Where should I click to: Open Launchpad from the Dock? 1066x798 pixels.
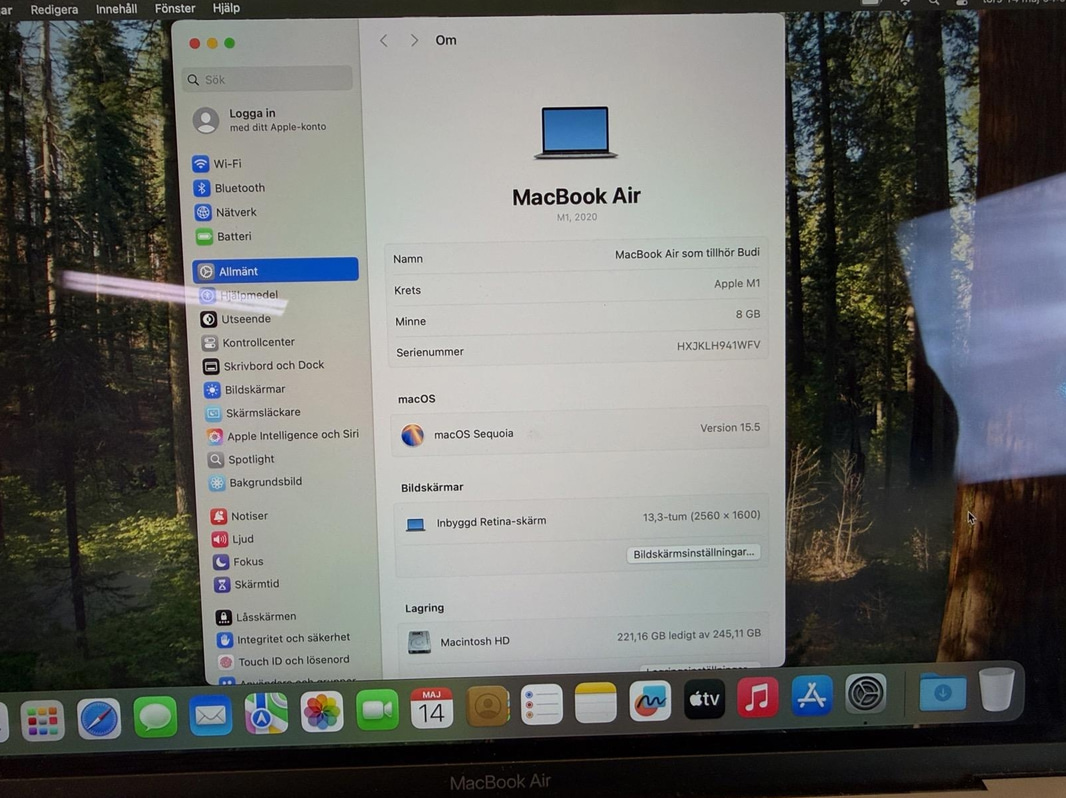click(x=42, y=720)
